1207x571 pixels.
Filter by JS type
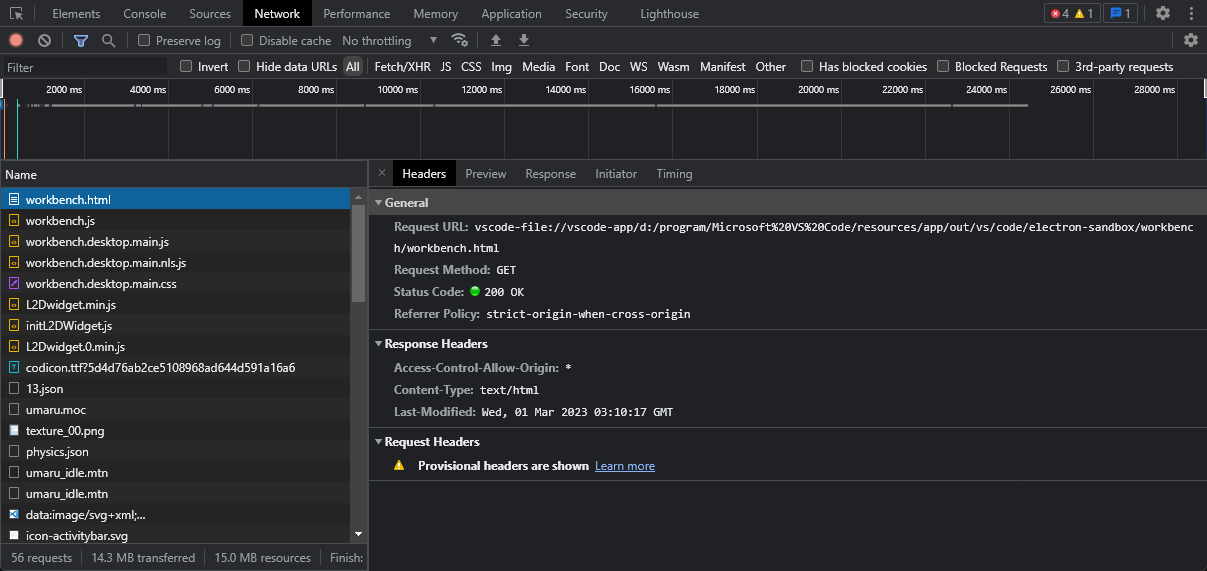coord(446,67)
